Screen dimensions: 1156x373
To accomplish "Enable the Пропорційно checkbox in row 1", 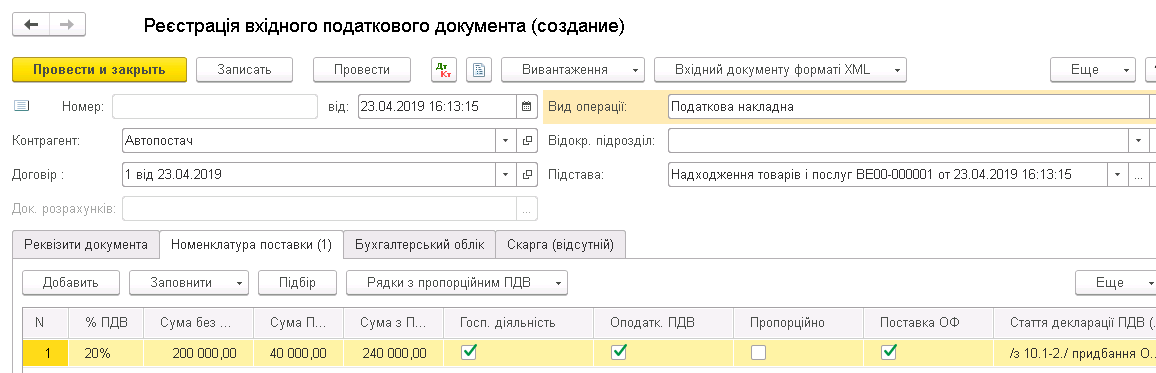I will click(x=758, y=353).
